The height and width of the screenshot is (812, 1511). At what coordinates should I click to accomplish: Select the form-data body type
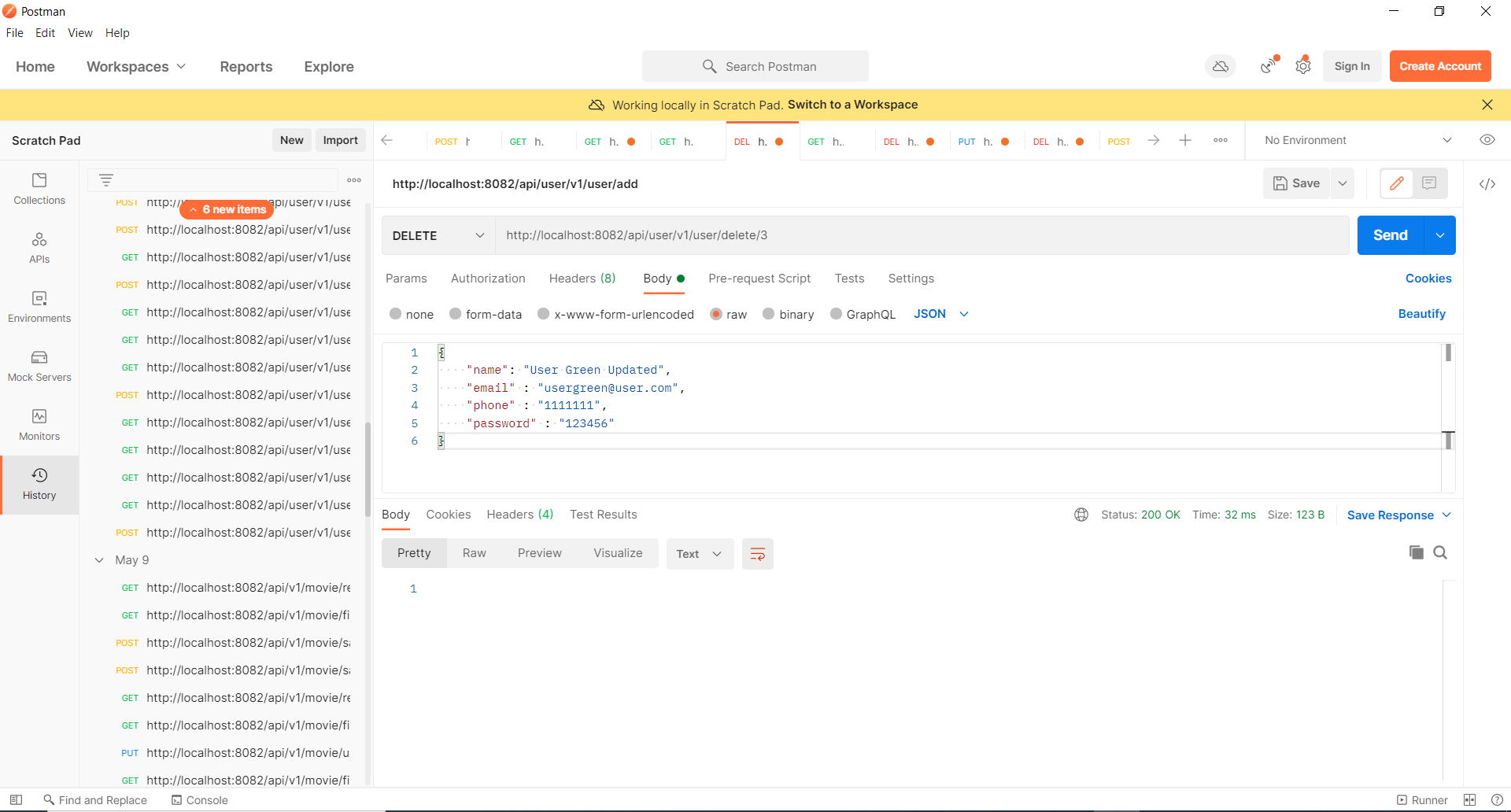pos(456,314)
